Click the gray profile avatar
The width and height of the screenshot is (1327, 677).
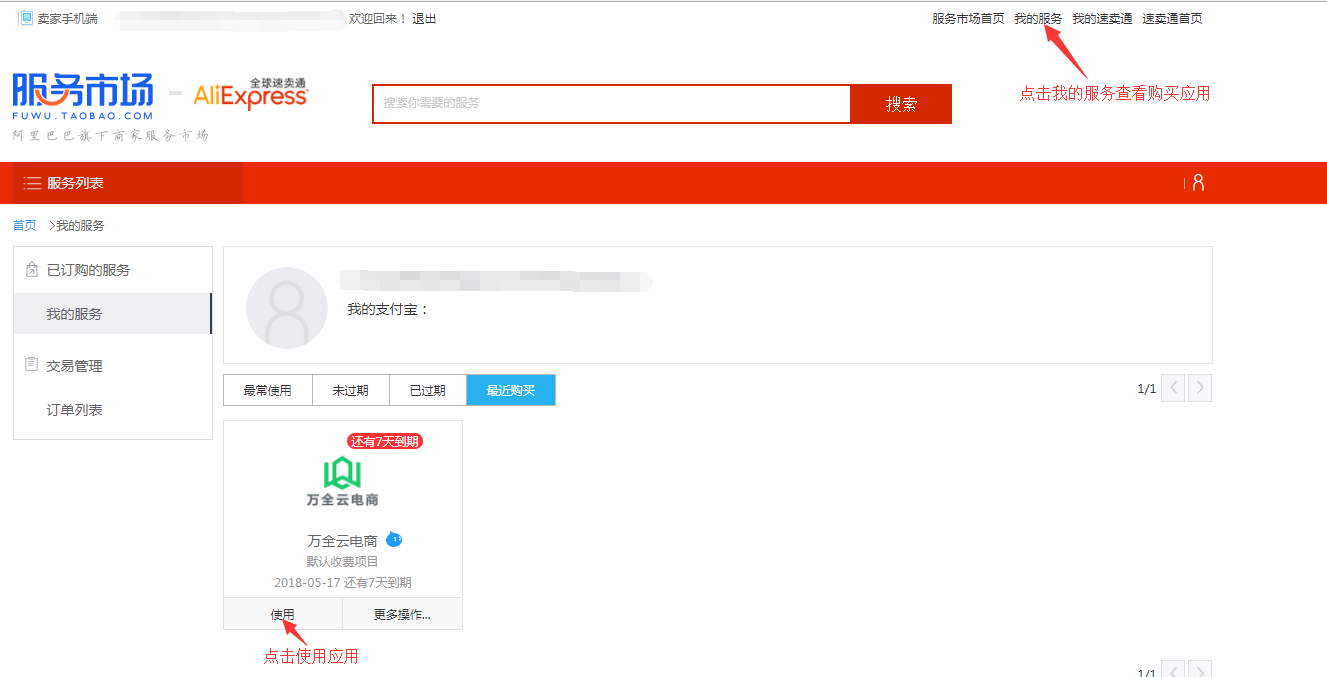[287, 308]
